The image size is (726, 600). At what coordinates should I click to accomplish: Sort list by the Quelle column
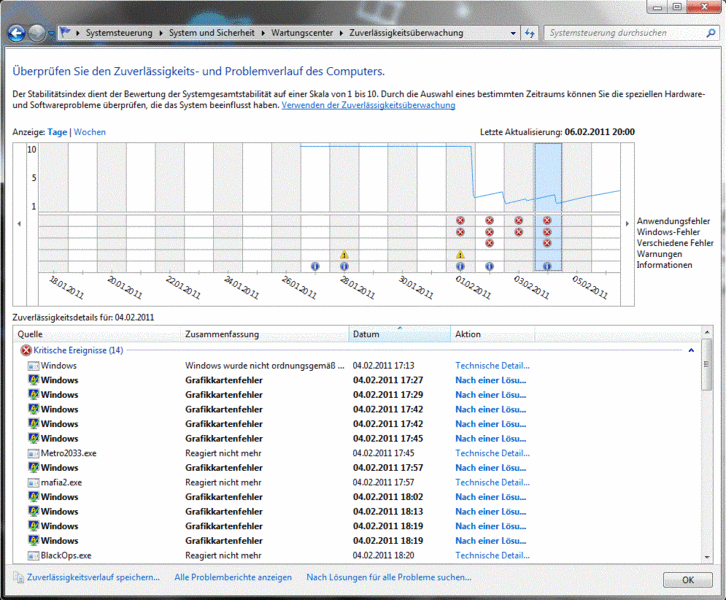point(97,334)
